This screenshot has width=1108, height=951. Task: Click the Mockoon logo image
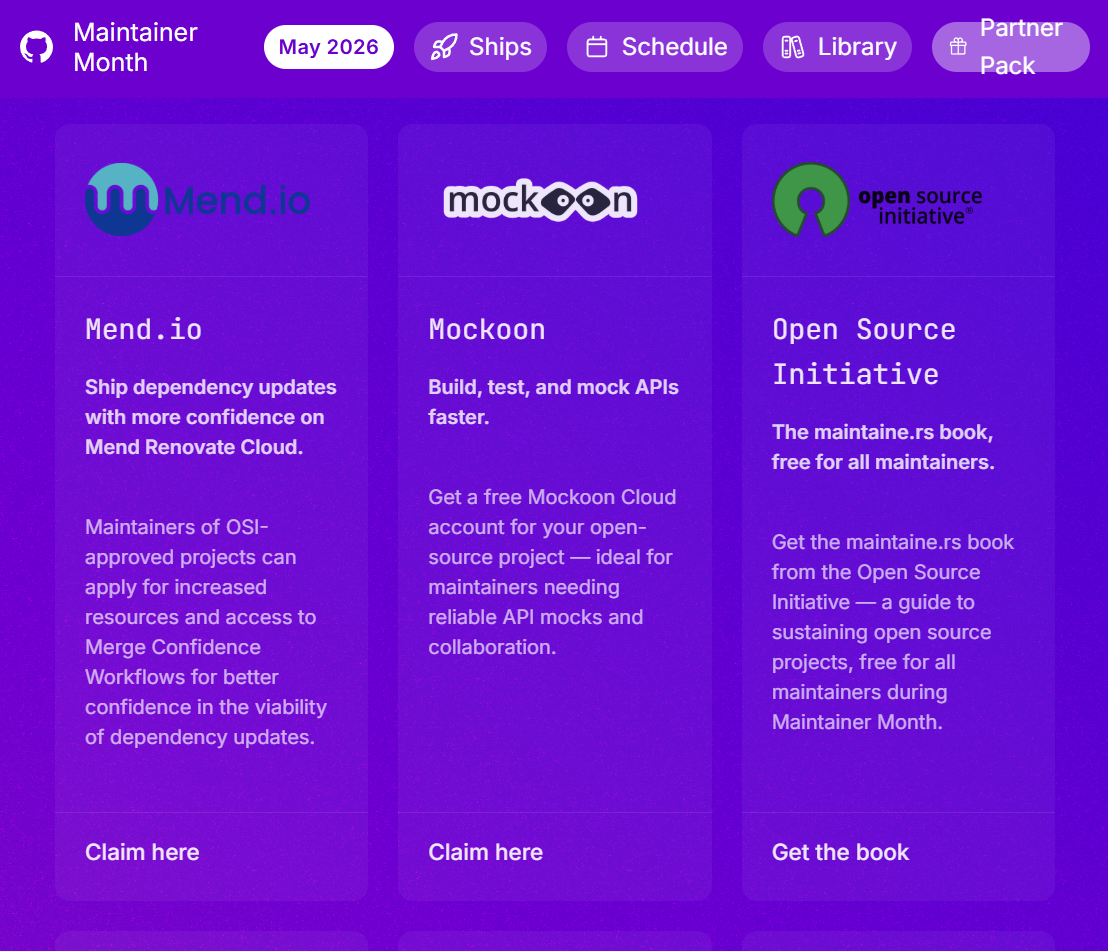(x=540, y=200)
